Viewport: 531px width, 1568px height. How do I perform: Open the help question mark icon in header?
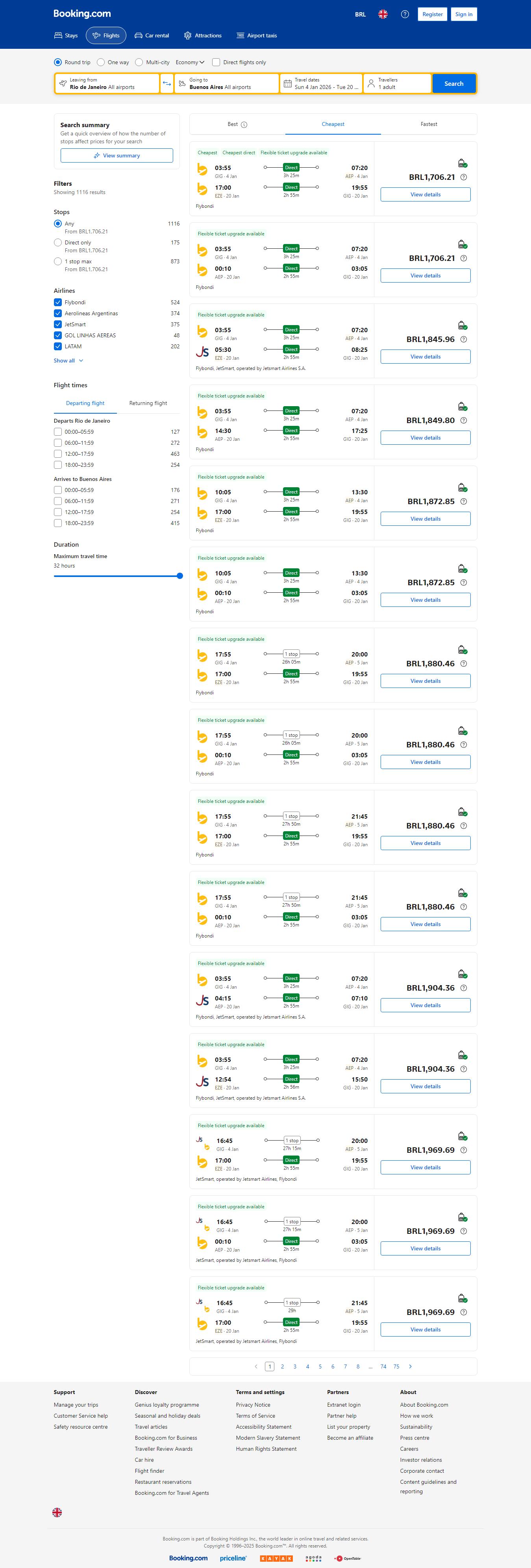pos(405,14)
